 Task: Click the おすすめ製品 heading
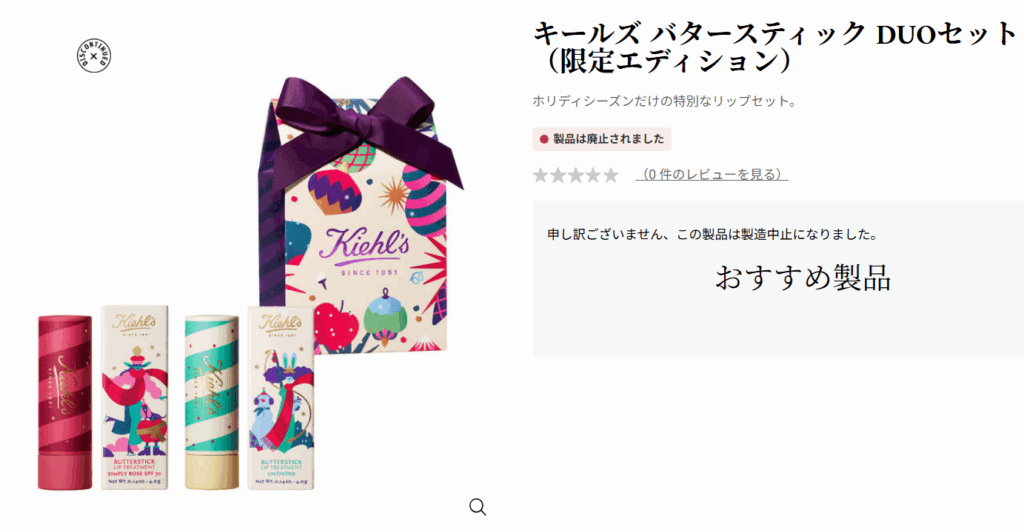tap(803, 277)
